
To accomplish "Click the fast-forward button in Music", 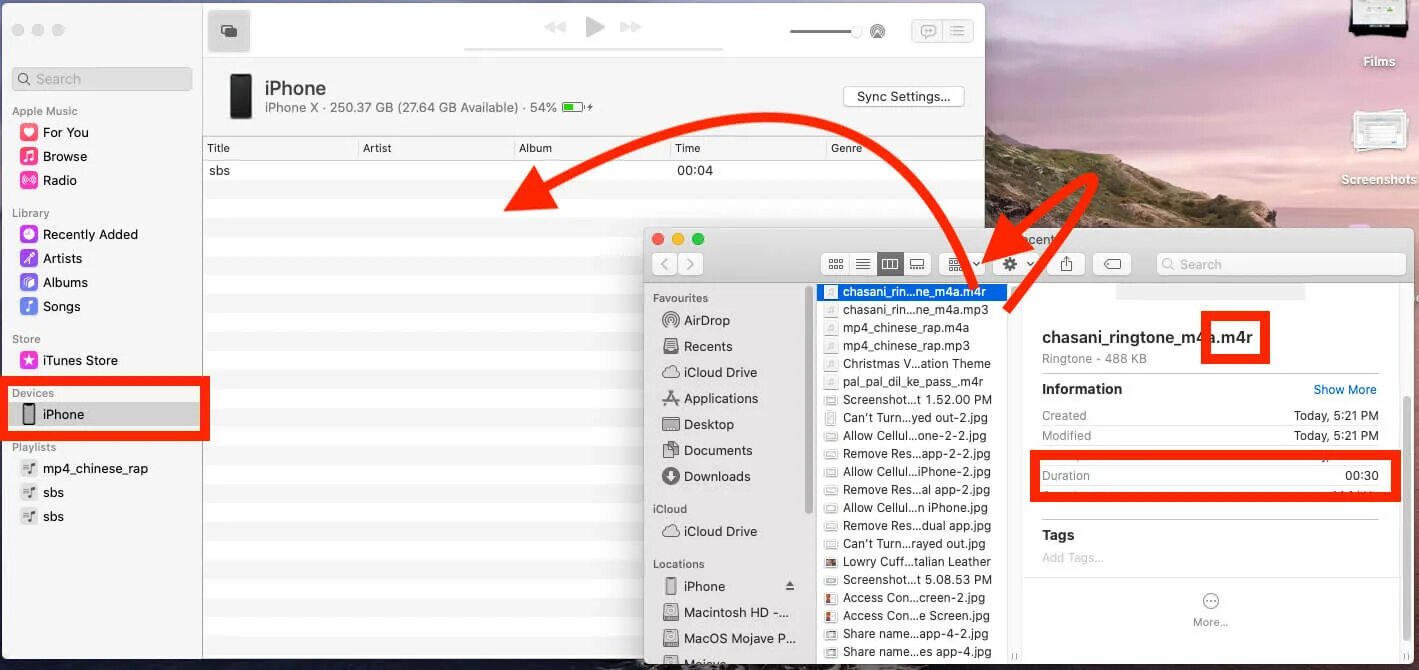I will point(630,27).
